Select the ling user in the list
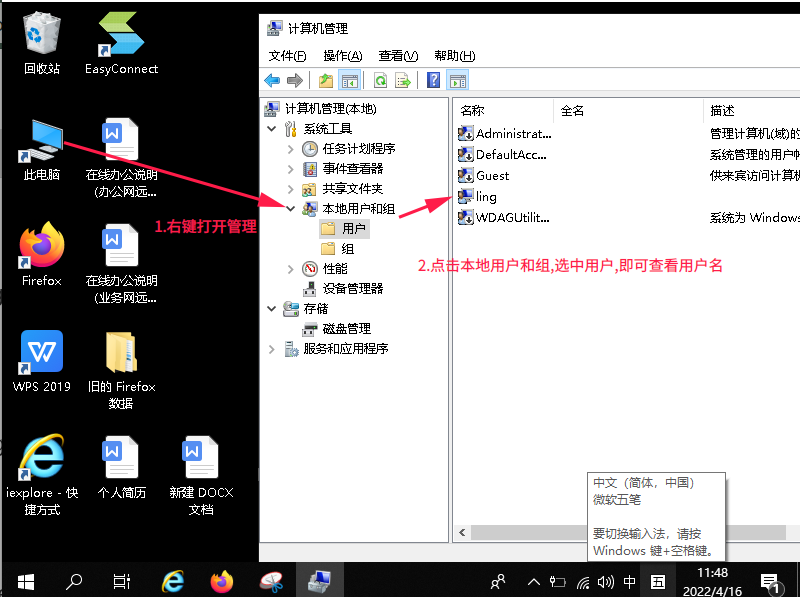 point(486,197)
